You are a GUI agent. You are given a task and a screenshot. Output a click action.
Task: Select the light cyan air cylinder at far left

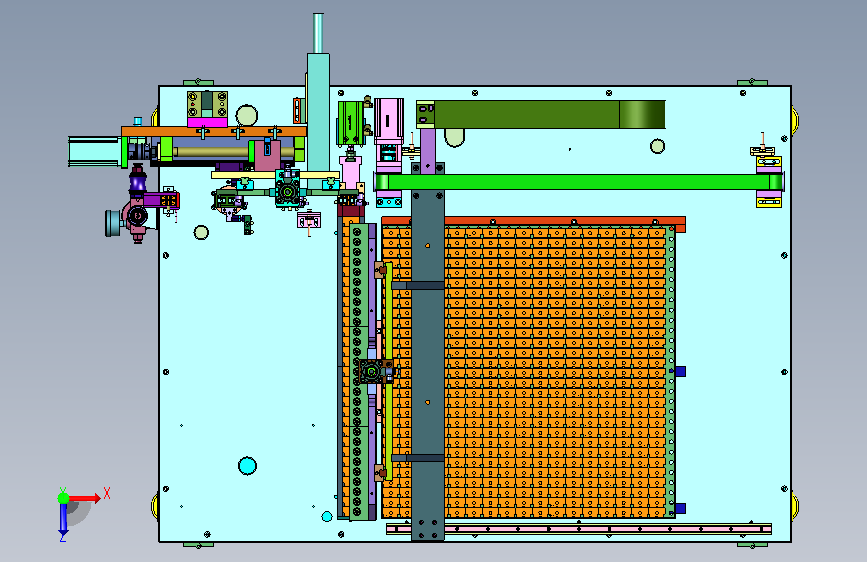click(94, 152)
